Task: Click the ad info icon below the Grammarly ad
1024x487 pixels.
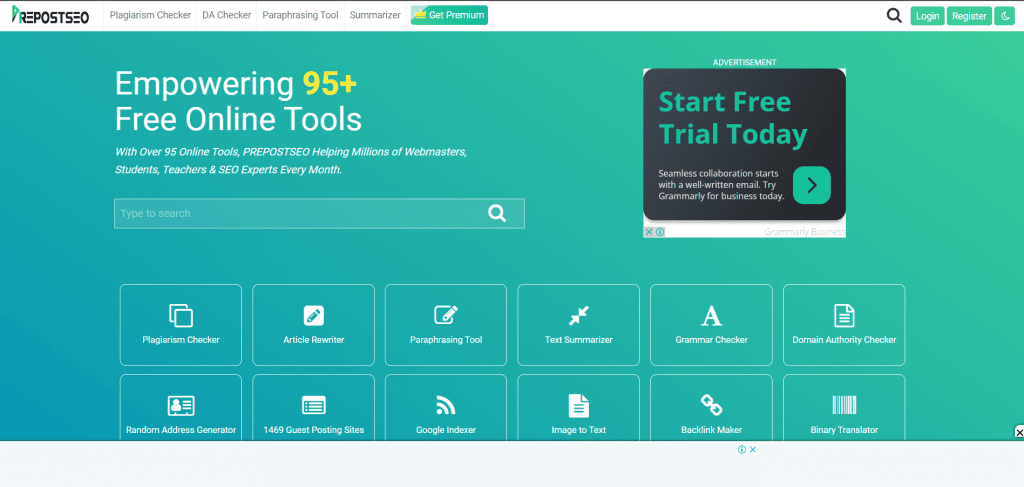Action: tap(660, 232)
